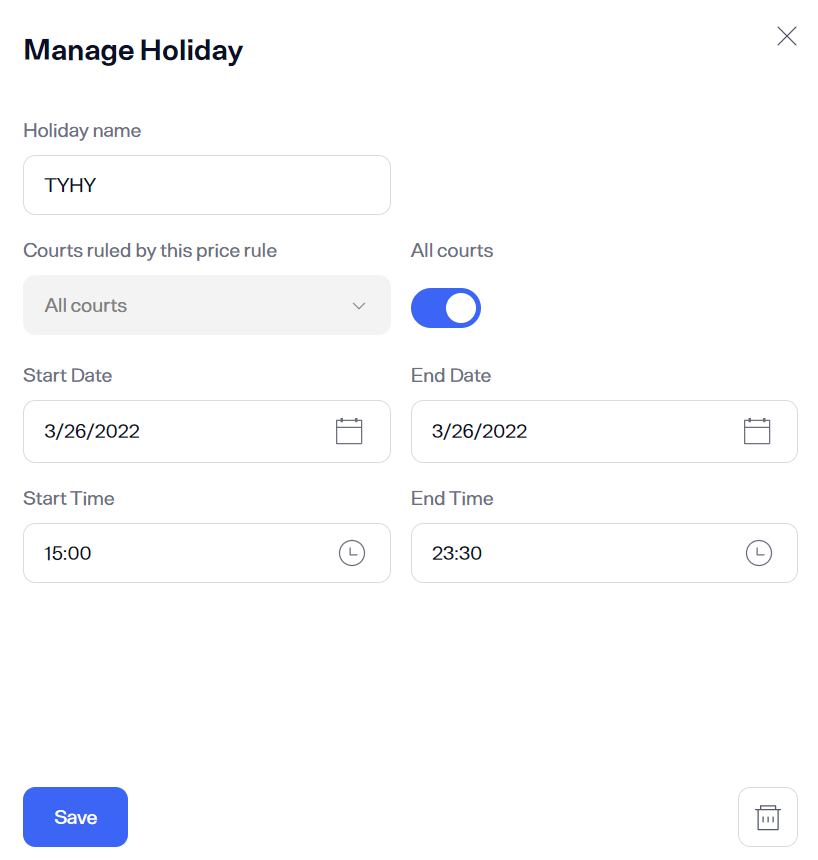The height and width of the screenshot is (860, 818).
Task: Switch the blue All courts toggle
Action: point(445,308)
